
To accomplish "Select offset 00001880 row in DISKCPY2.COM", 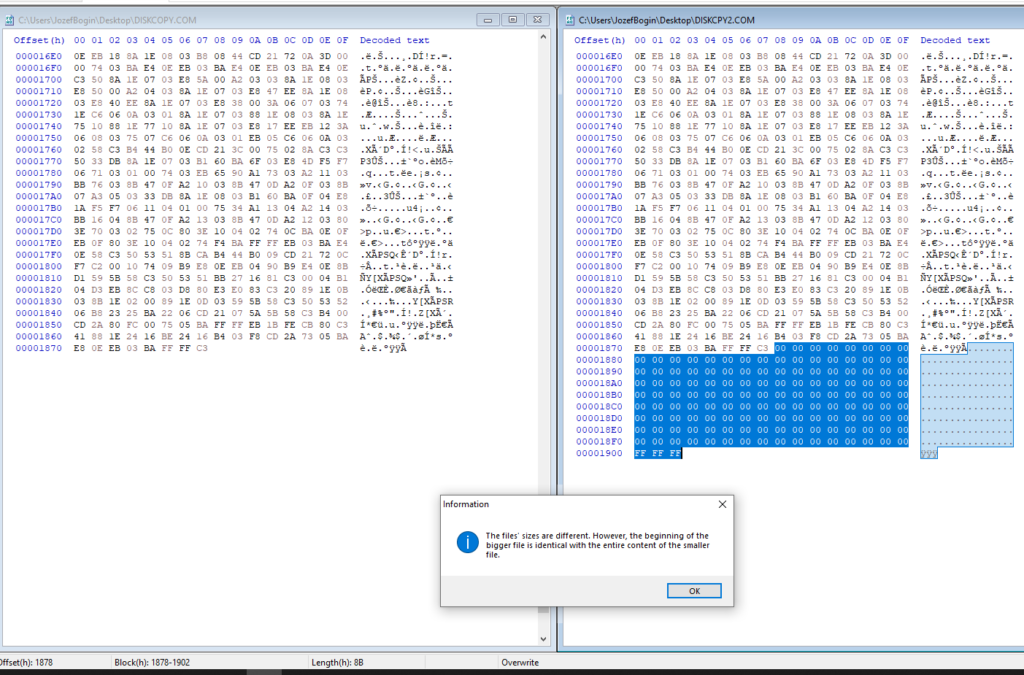I will [x=795, y=360].
